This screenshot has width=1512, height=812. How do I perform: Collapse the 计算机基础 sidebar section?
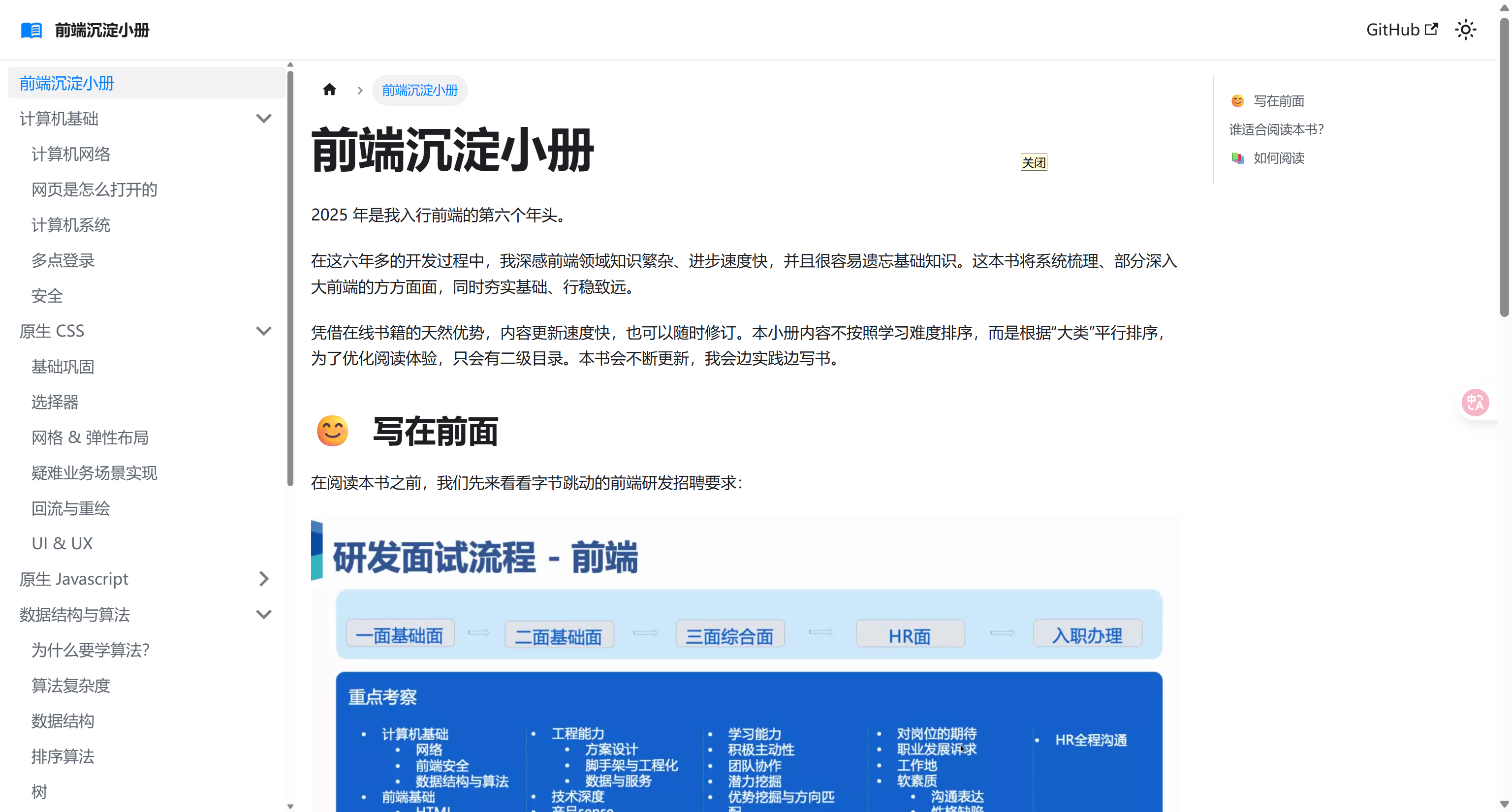click(263, 119)
